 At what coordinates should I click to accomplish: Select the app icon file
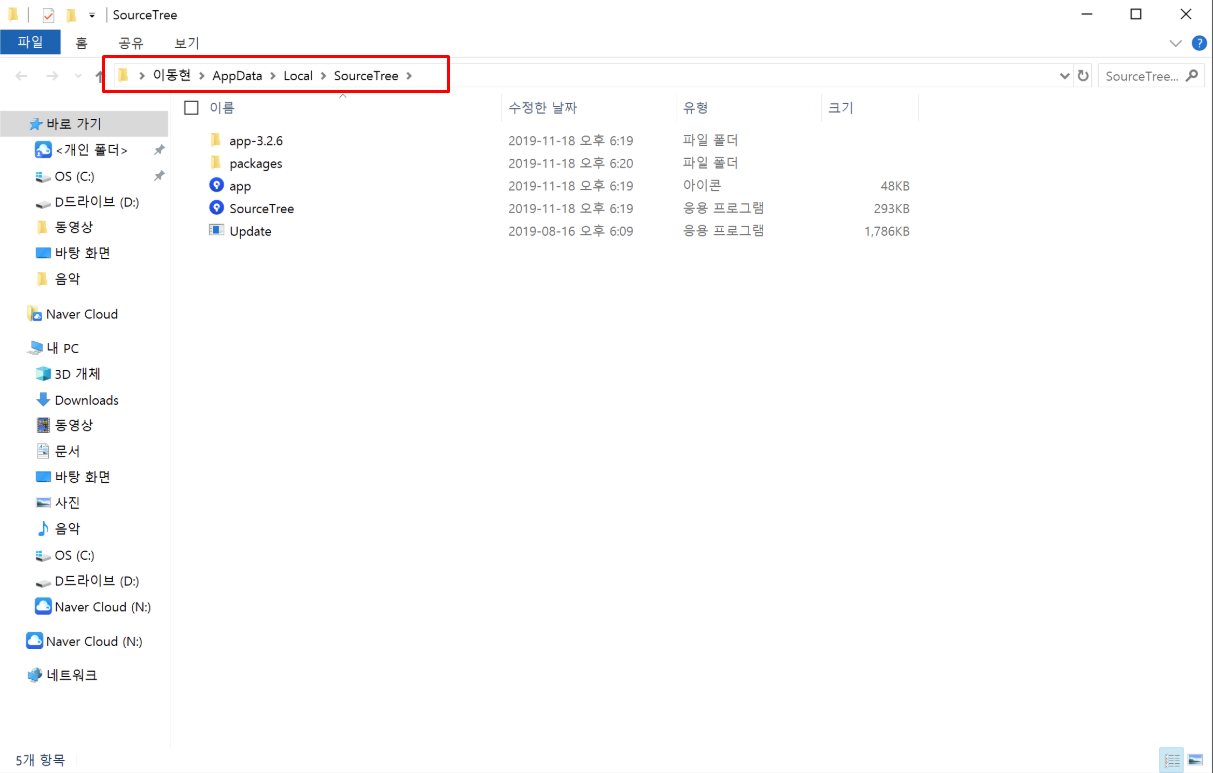click(x=240, y=186)
